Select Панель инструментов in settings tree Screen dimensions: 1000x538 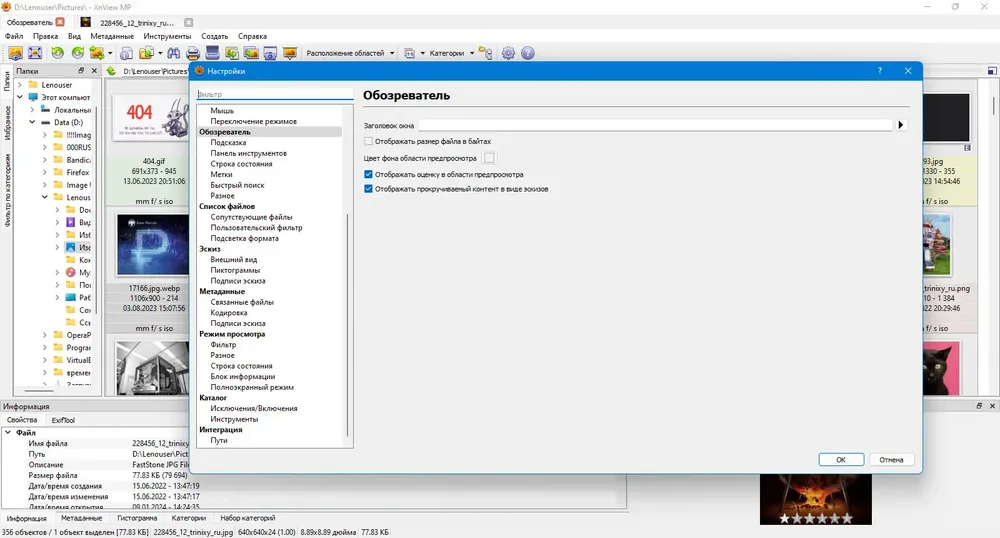pos(249,153)
